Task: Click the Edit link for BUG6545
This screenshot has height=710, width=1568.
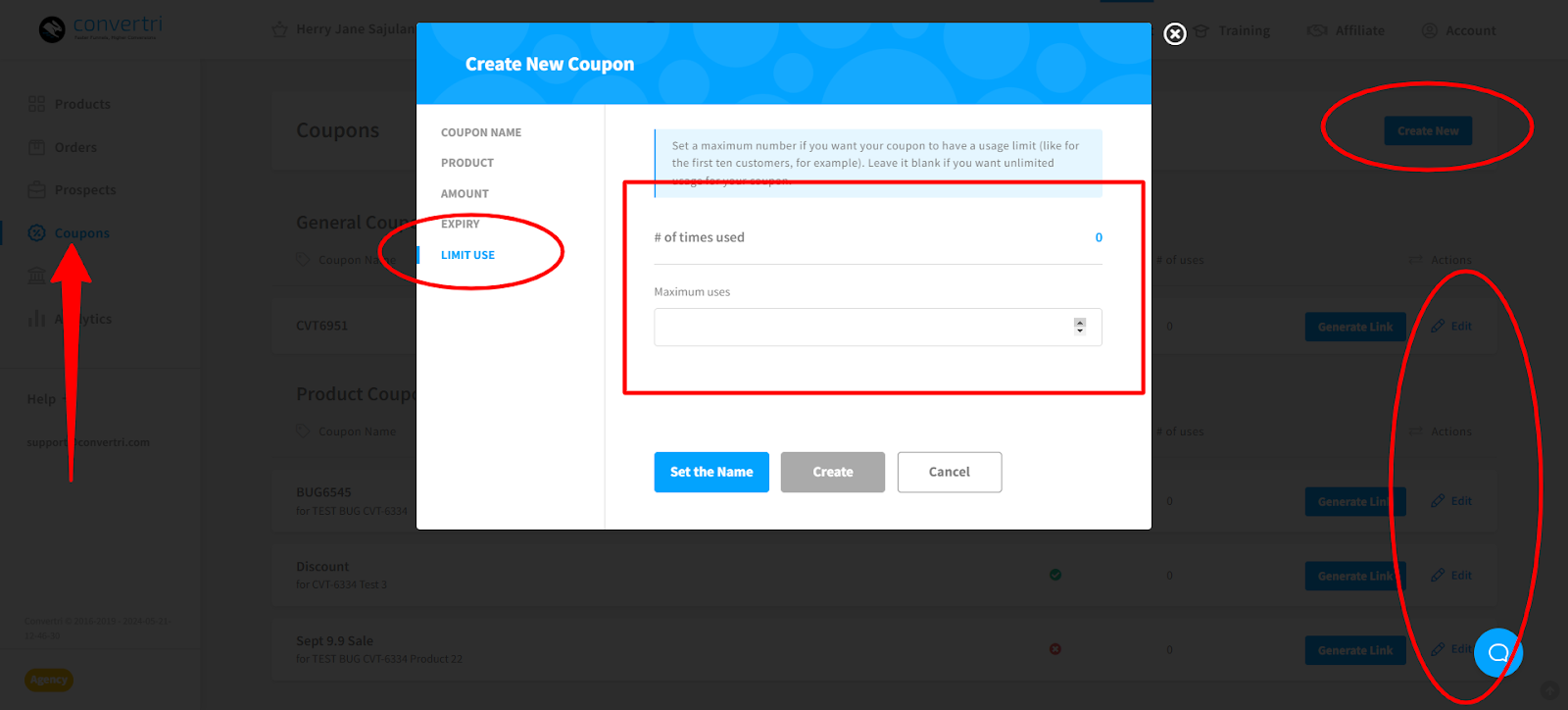Action: click(x=1461, y=501)
